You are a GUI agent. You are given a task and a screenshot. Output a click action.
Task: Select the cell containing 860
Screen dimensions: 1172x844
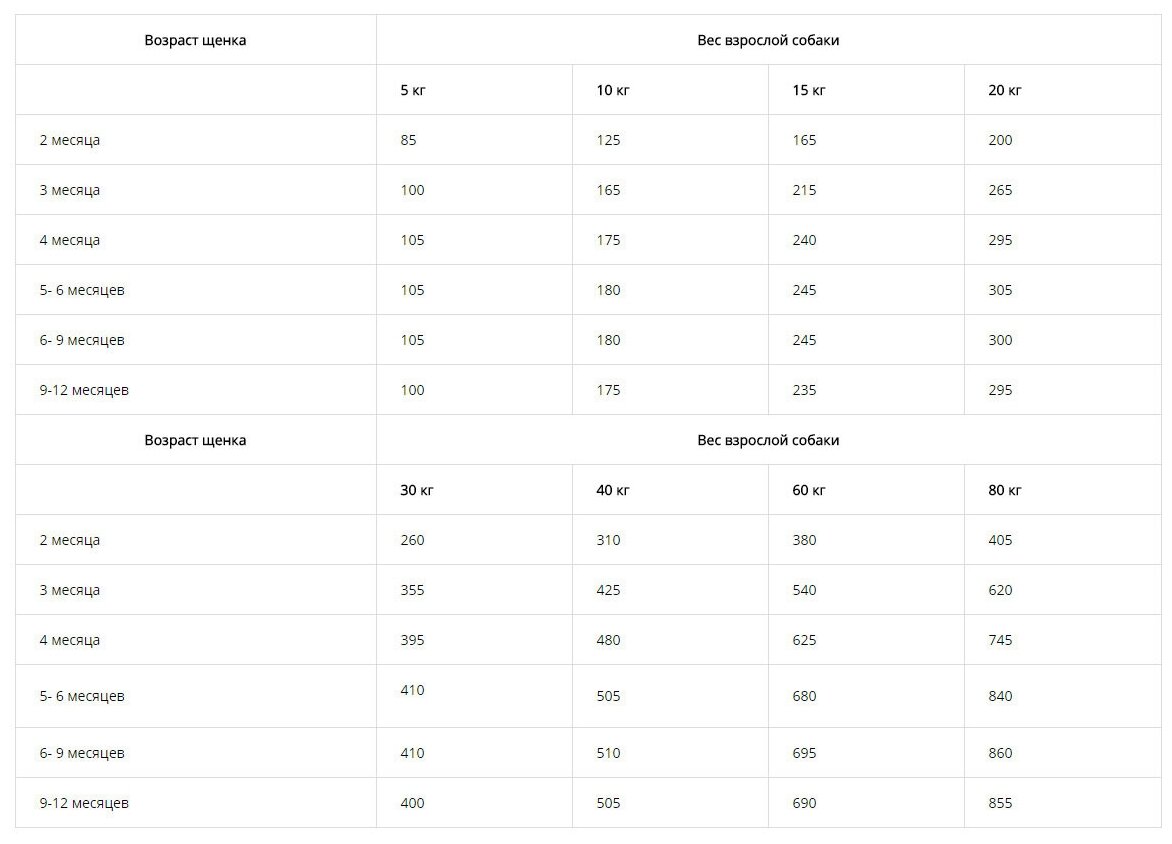tap(1000, 754)
